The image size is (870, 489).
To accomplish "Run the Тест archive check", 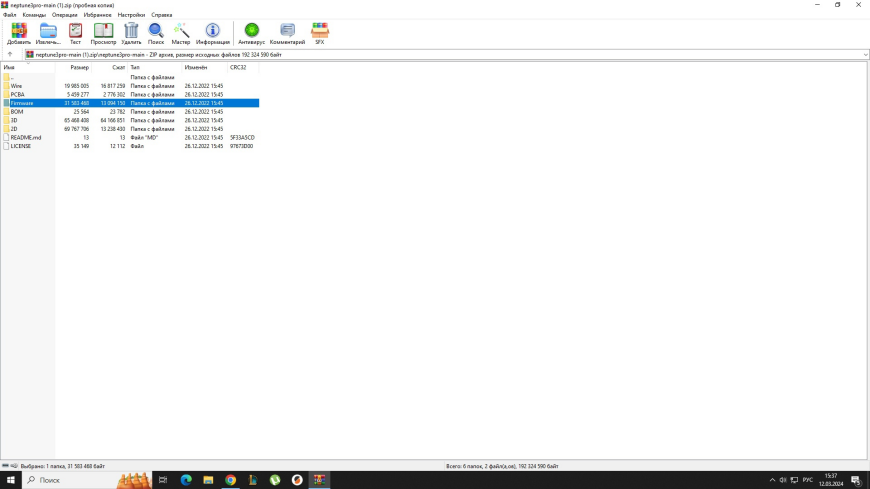I will 75,33.
